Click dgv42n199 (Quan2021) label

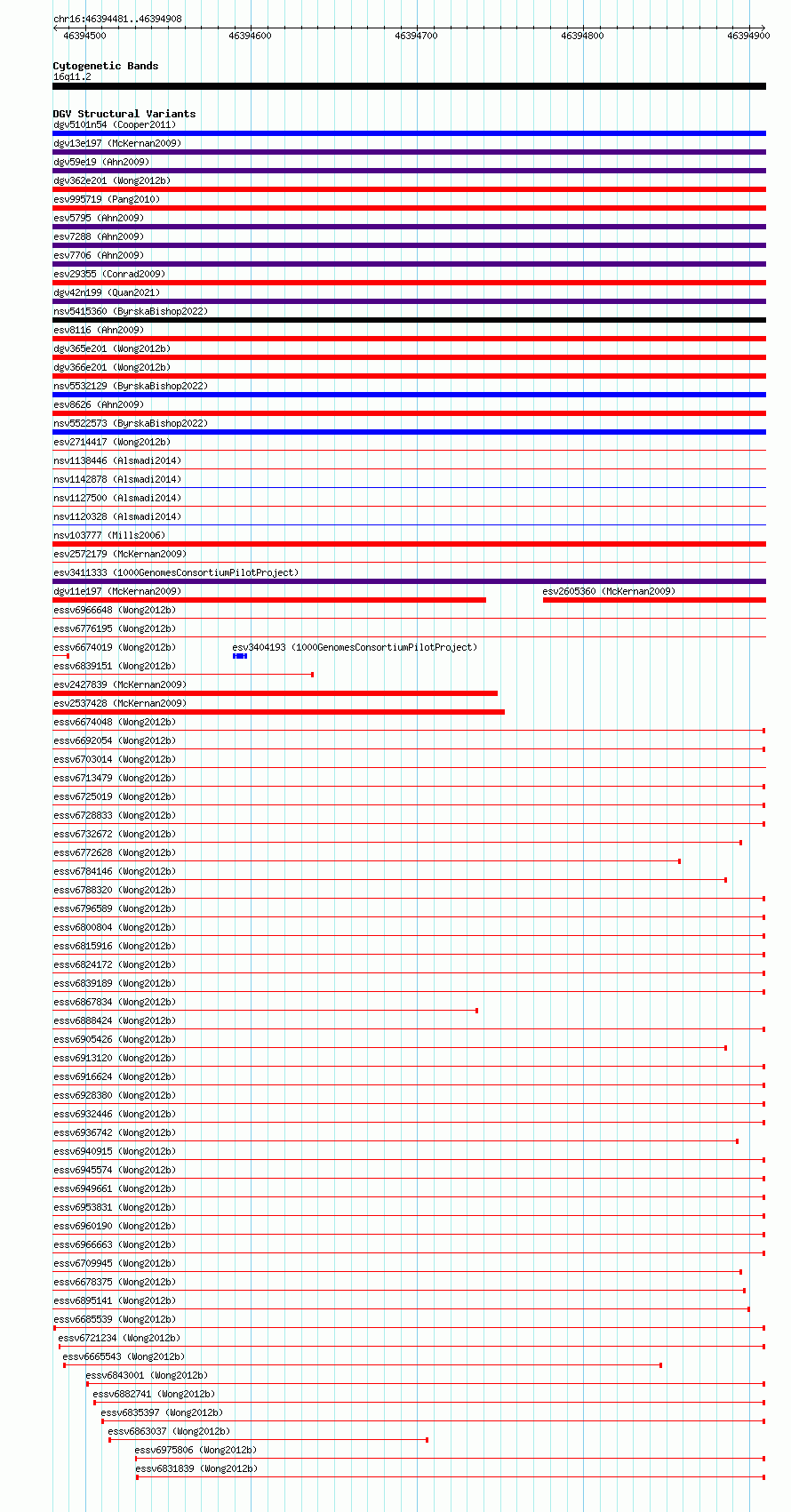107,292
